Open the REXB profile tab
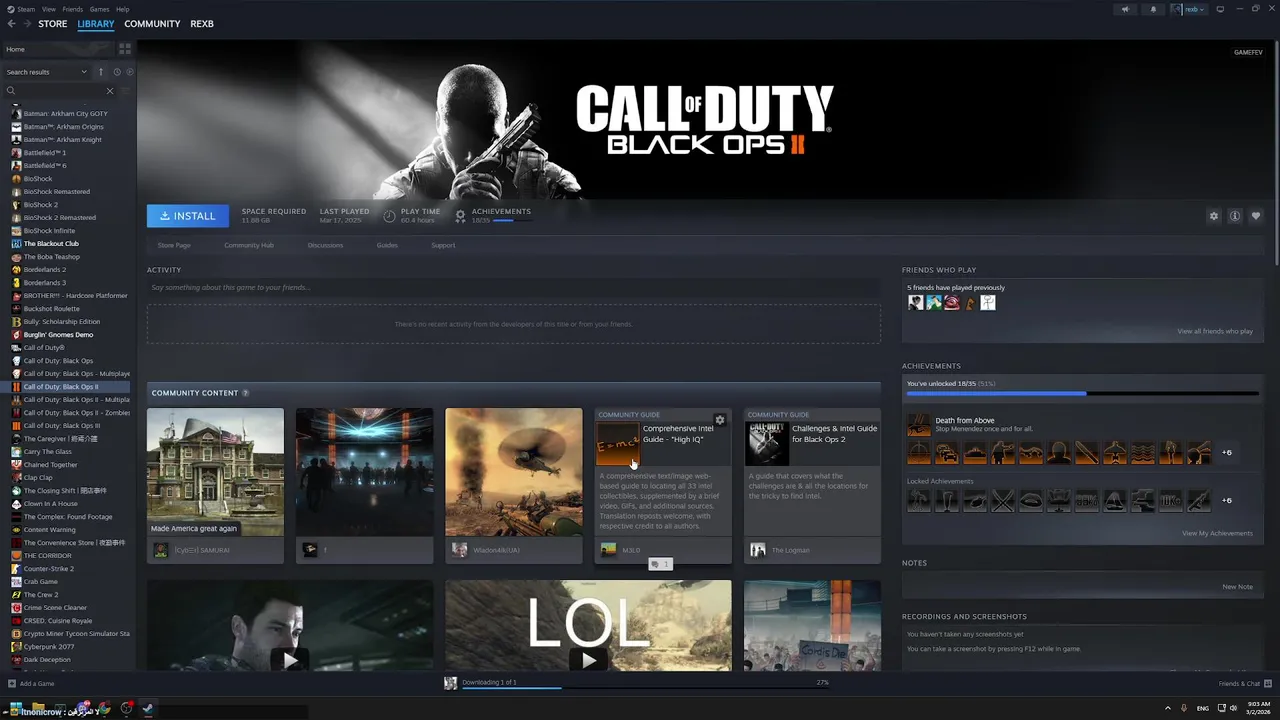1280x720 pixels. 202,24
